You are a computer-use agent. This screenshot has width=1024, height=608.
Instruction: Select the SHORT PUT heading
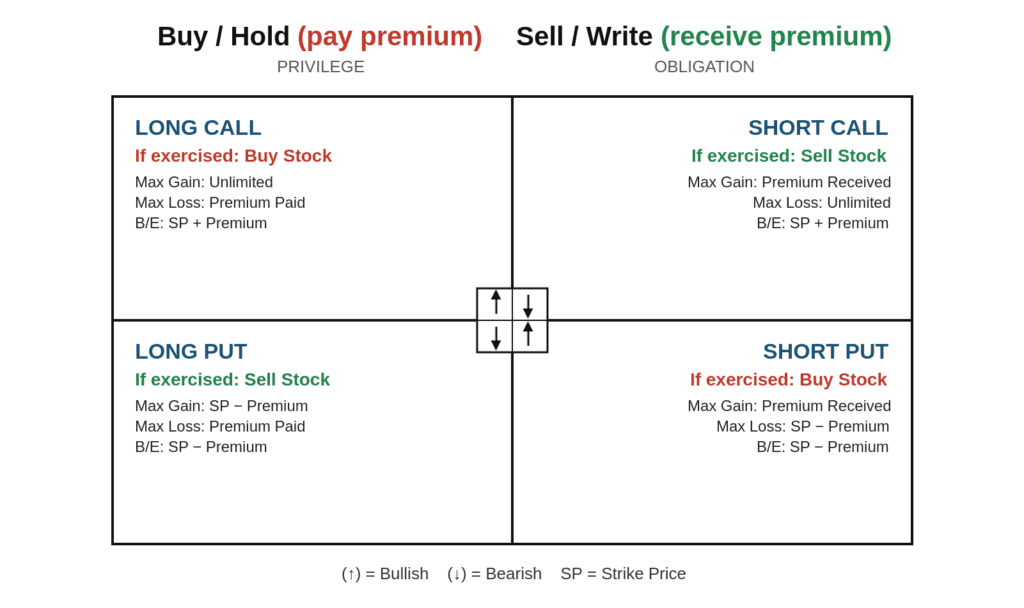point(825,351)
